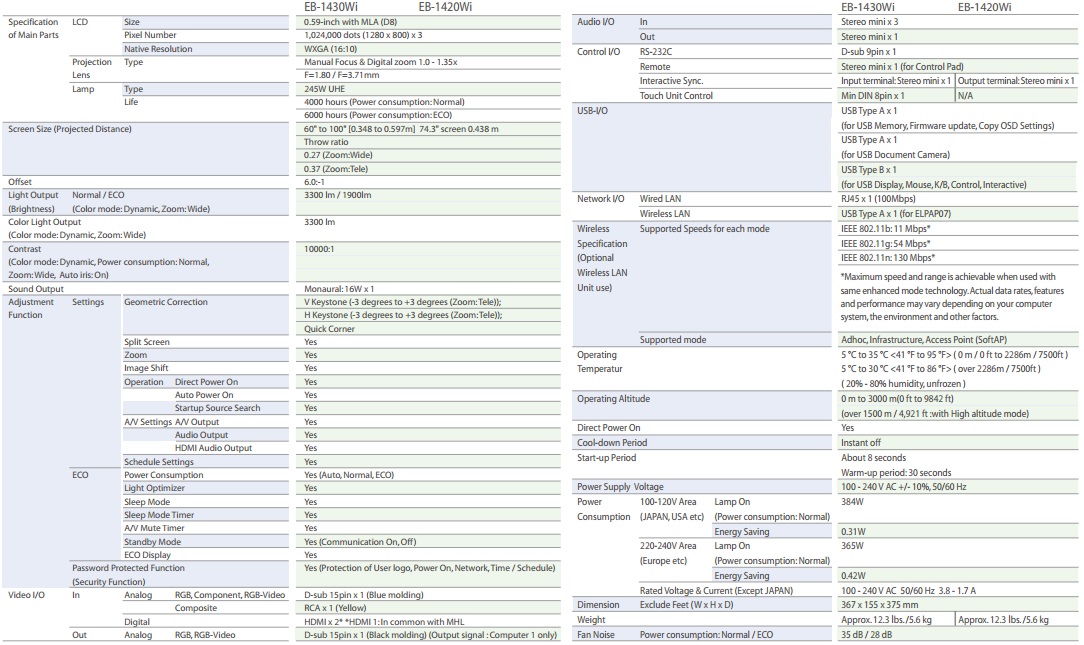This screenshot has width=1084, height=645.
Task: Select the 'Geometric Correction' label
Action: [166, 303]
